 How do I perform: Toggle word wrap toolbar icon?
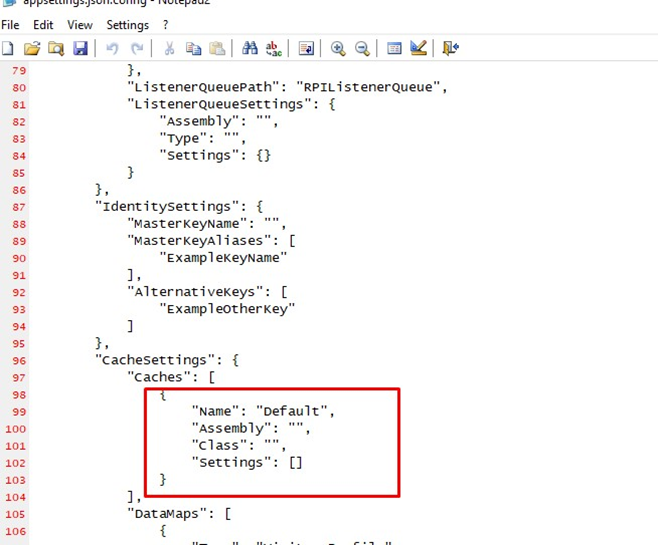point(306,48)
